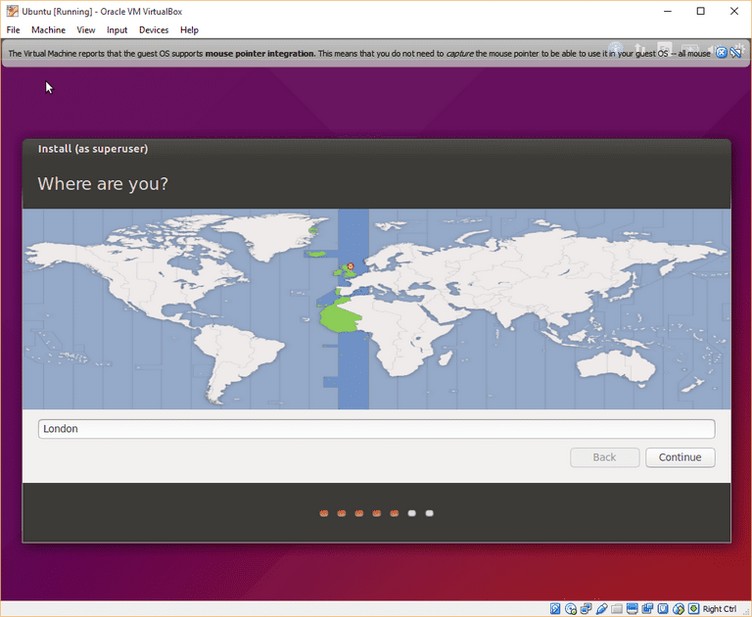Click the green Iceland region on map

[x=317, y=254]
